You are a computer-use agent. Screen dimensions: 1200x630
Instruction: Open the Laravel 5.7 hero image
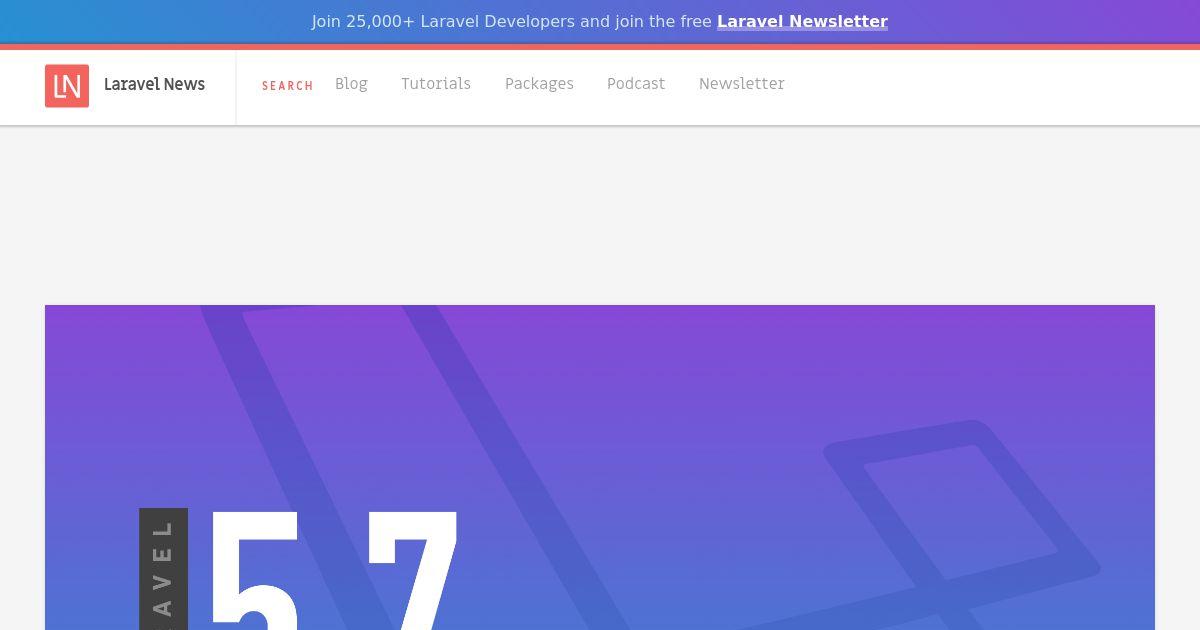click(600, 467)
